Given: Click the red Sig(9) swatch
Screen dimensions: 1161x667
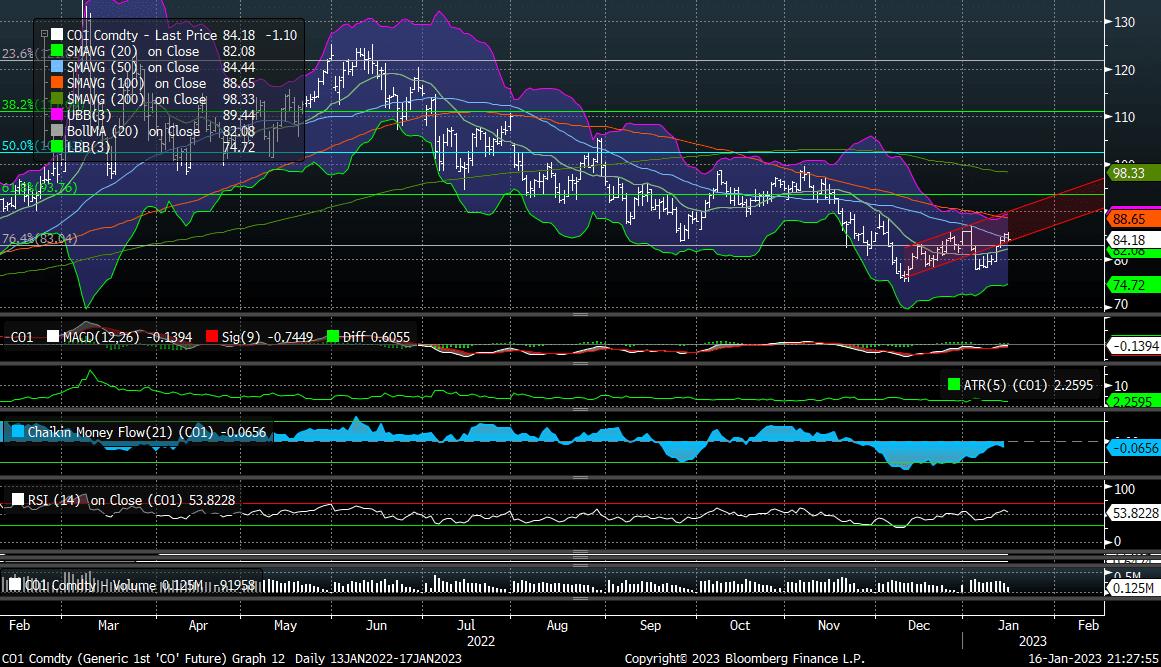Looking at the screenshot, I should [x=212, y=337].
